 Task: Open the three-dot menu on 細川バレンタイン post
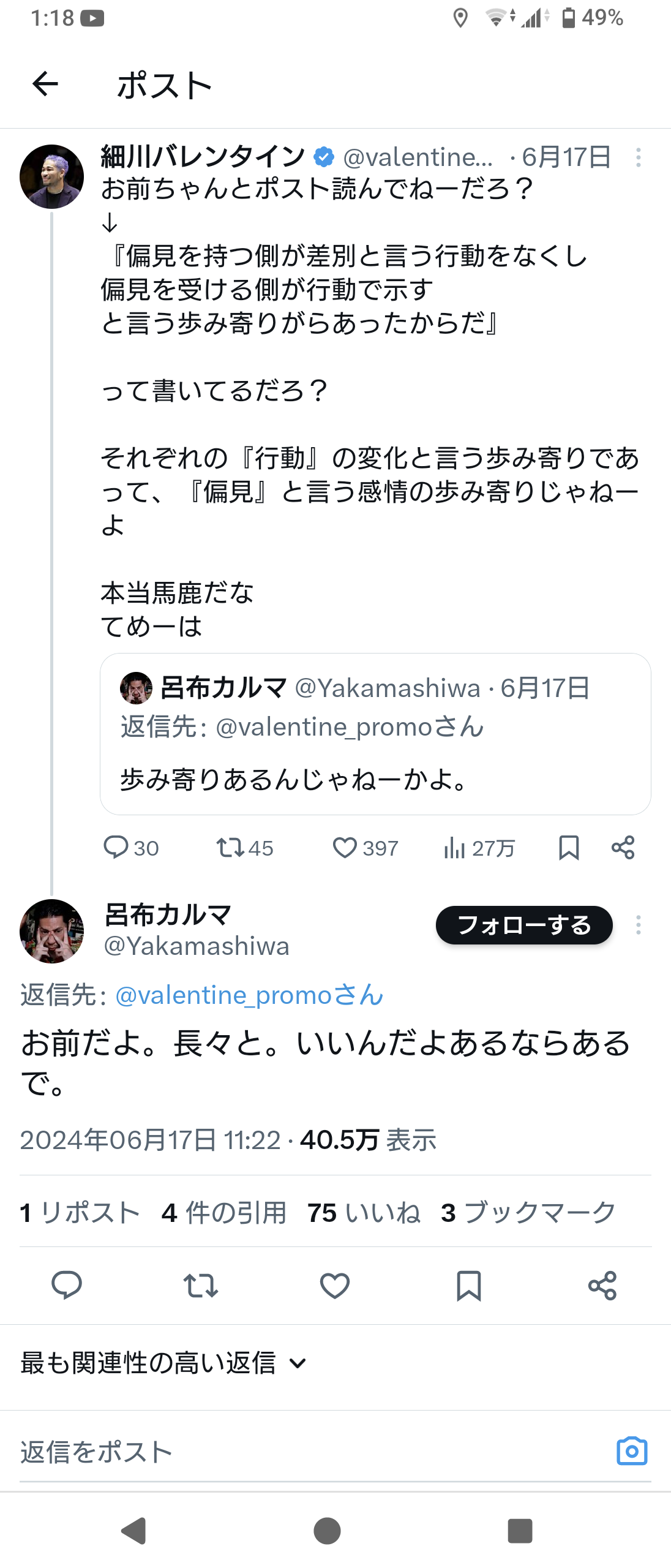click(638, 157)
